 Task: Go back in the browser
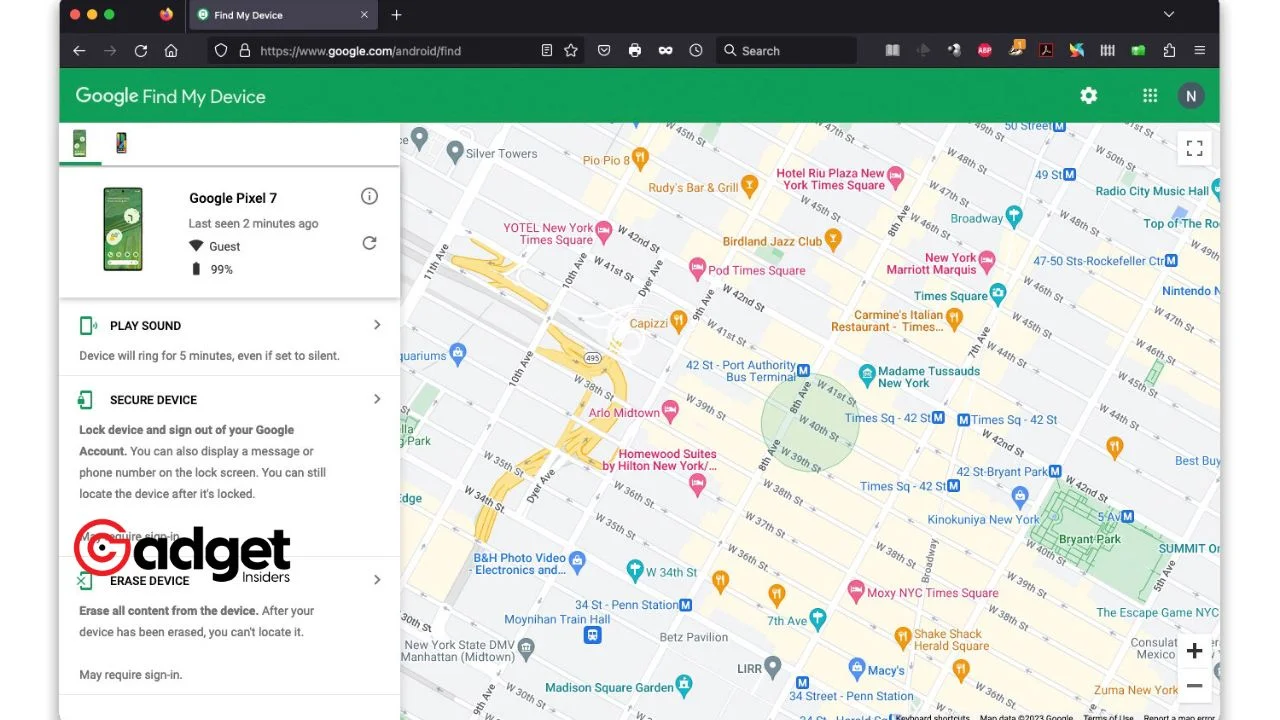click(x=79, y=50)
